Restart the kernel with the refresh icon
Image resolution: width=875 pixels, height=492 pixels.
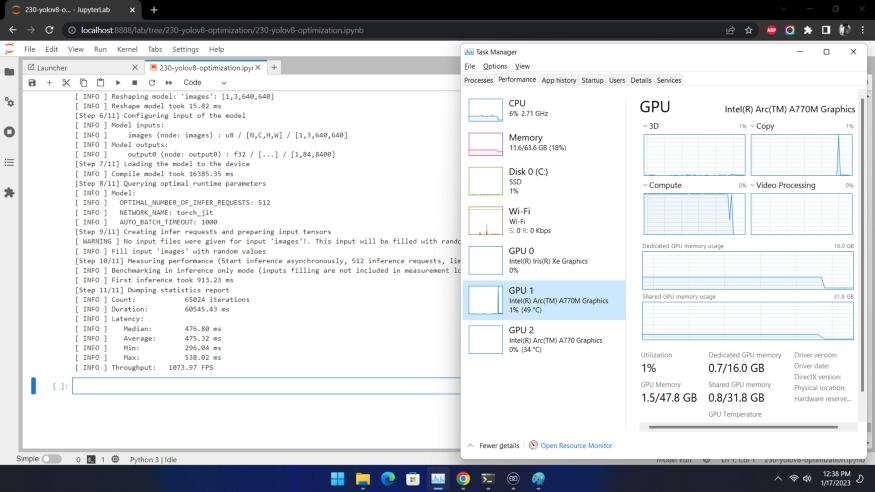[152, 82]
